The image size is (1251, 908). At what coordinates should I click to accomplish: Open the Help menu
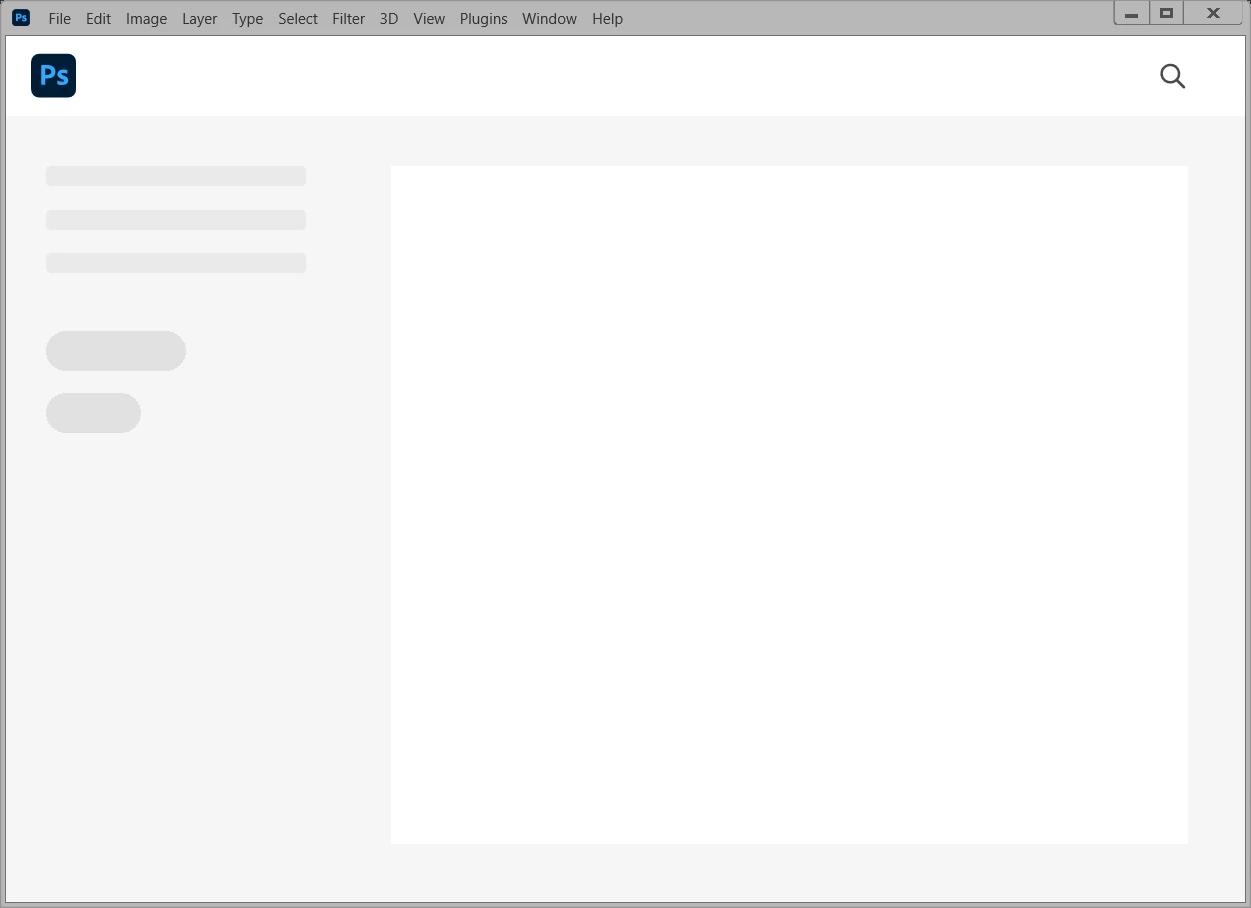[607, 19]
